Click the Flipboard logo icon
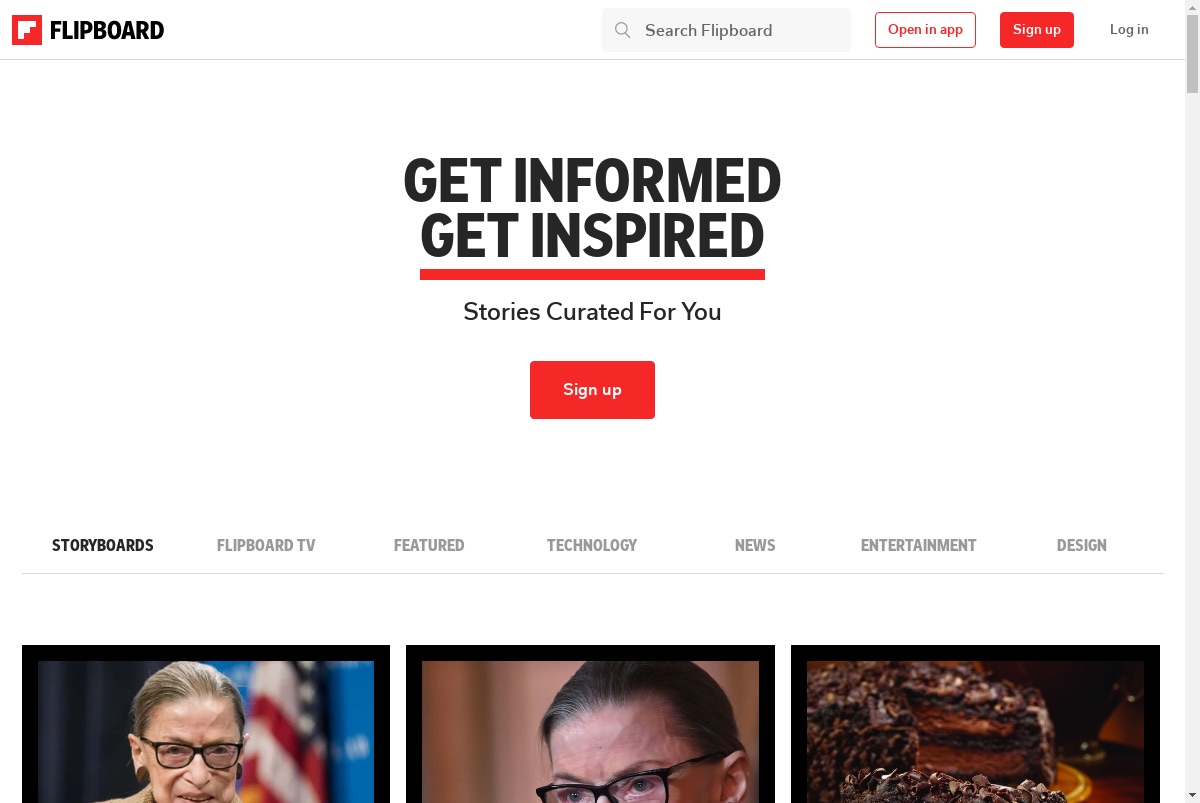 [x=27, y=30]
